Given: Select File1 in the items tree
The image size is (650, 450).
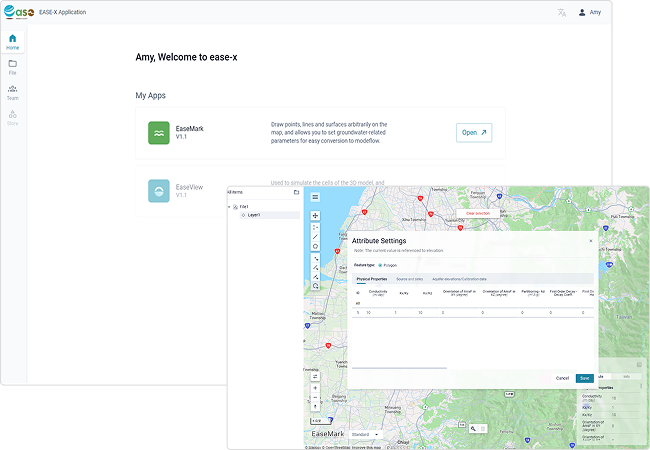Looking at the screenshot, I should click(244, 207).
